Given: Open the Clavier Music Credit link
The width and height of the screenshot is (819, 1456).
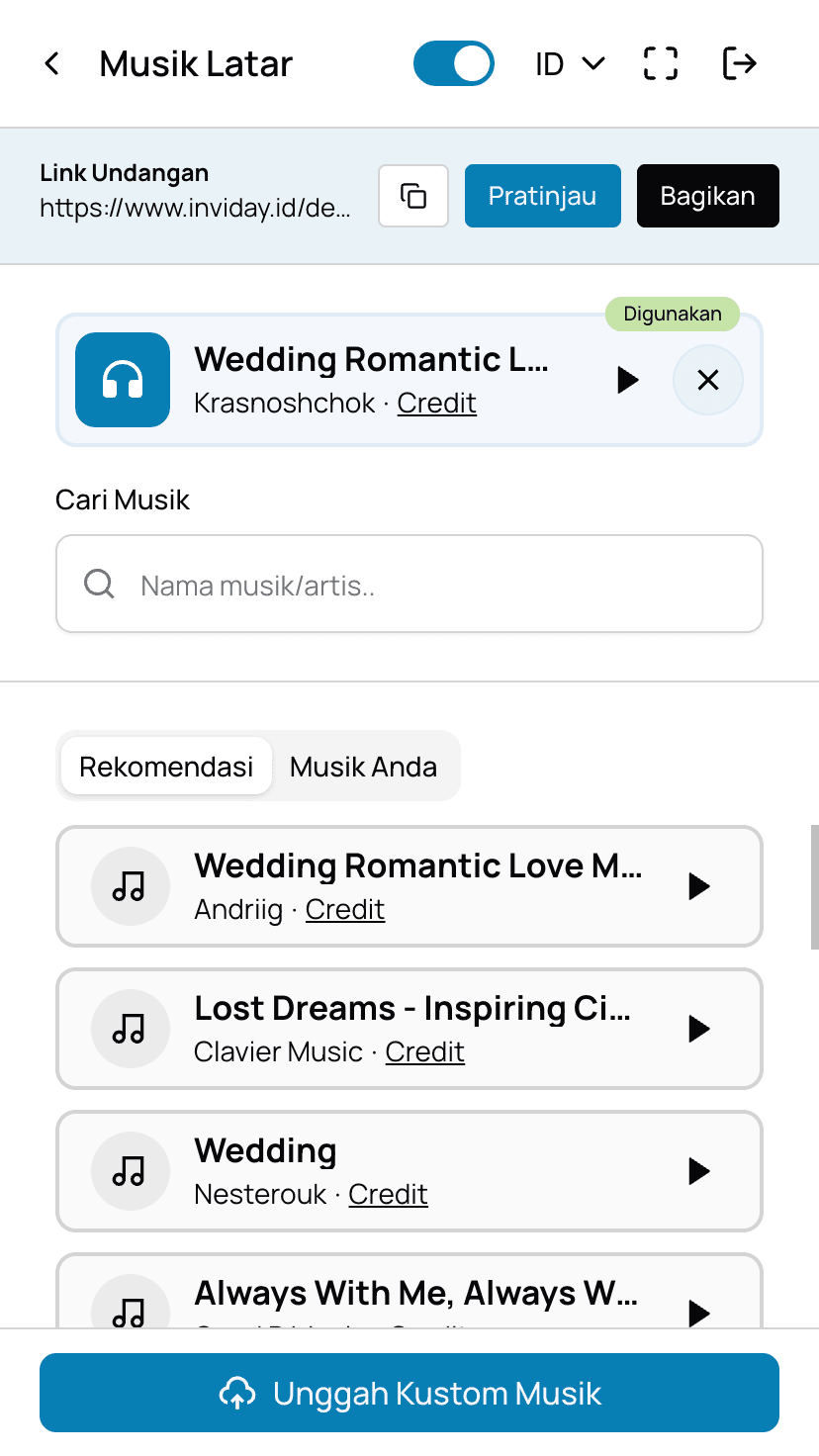Looking at the screenshot, I should pyautogui.click(x=425, y=1052).
